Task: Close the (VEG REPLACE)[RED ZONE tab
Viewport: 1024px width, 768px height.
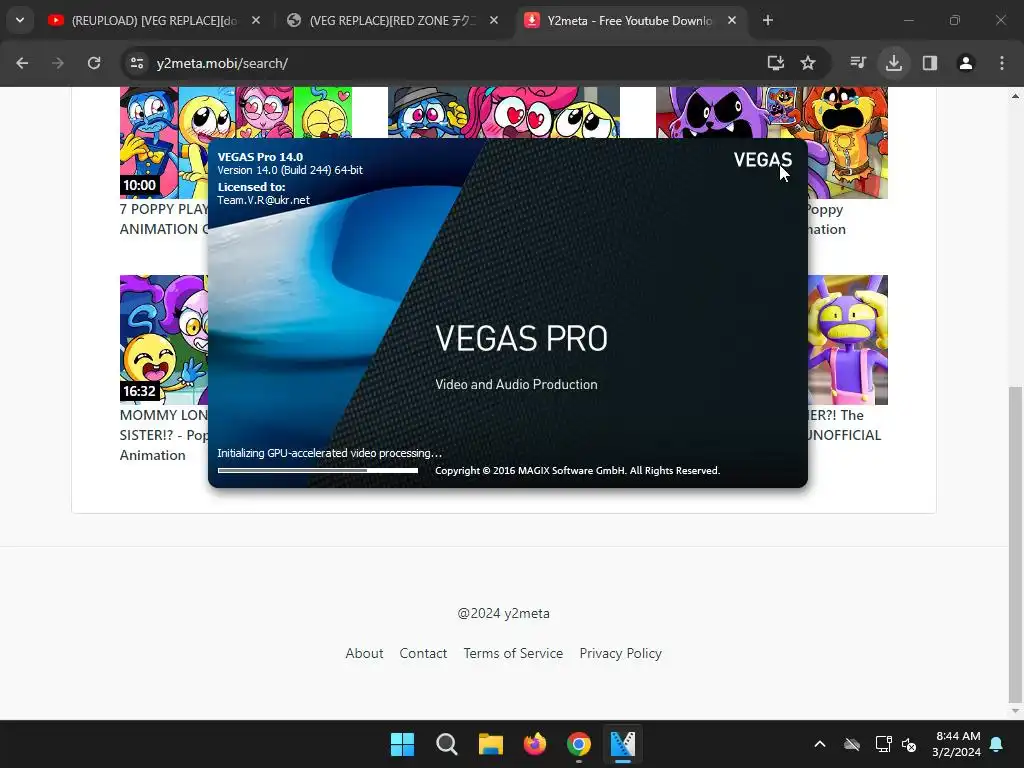Action: [x=494, y=21]
